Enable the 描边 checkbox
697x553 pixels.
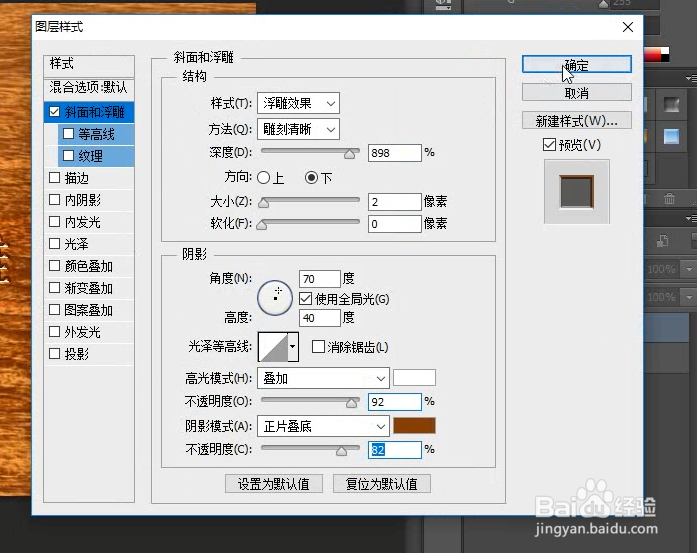pos(54,178)
